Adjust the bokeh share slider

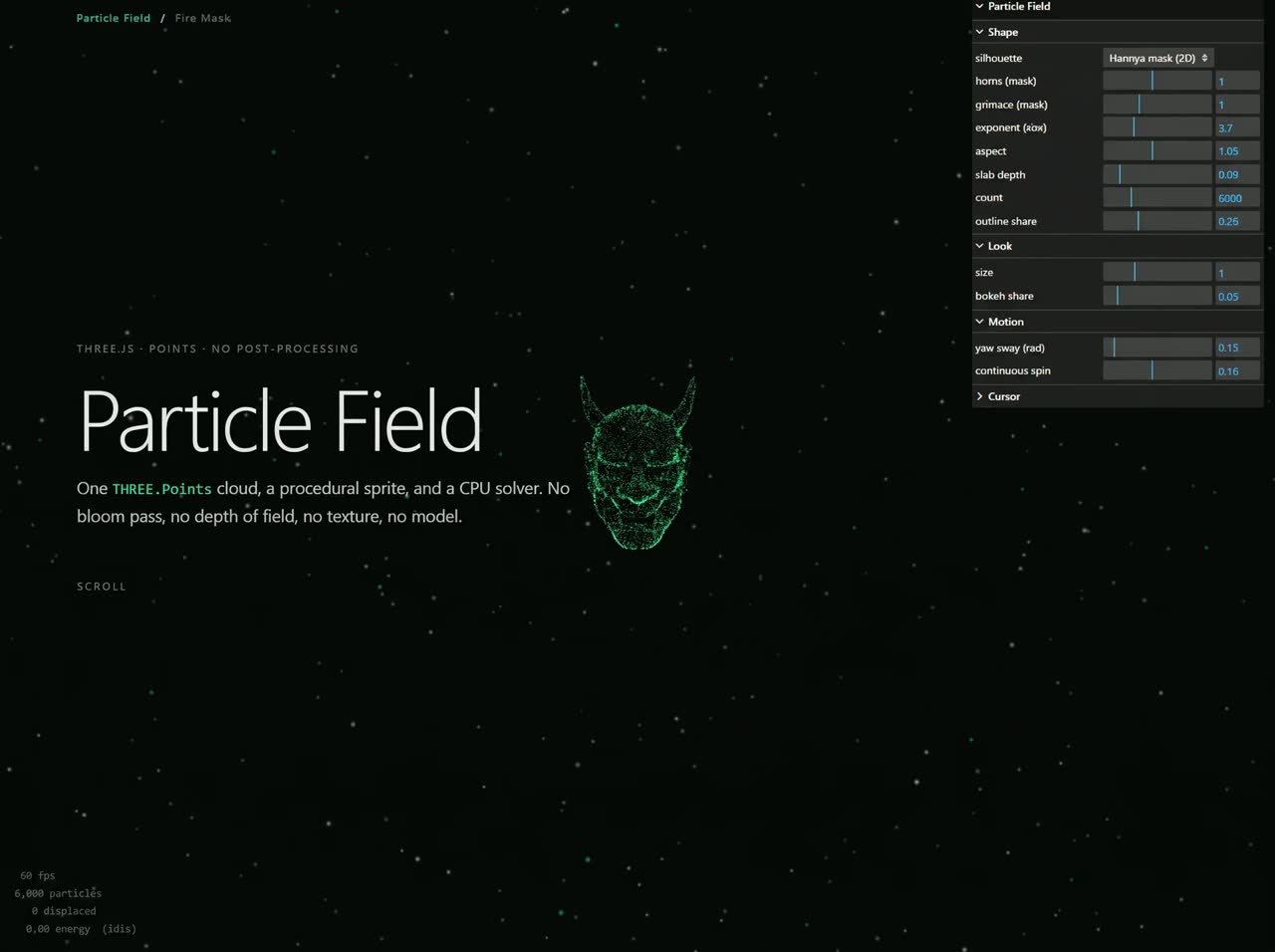coord(1156,296)
